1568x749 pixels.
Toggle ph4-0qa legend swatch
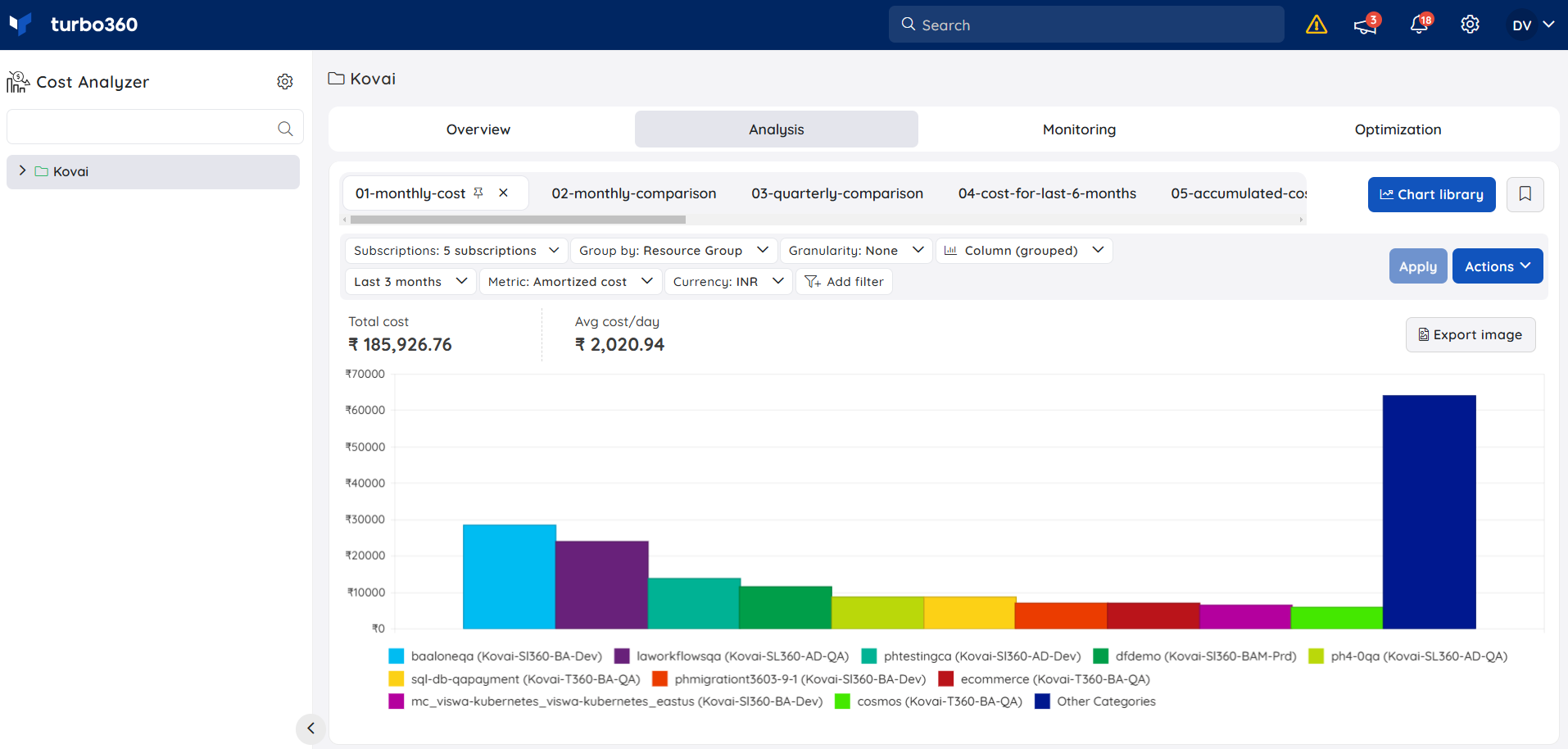[x=1316, y=656]
